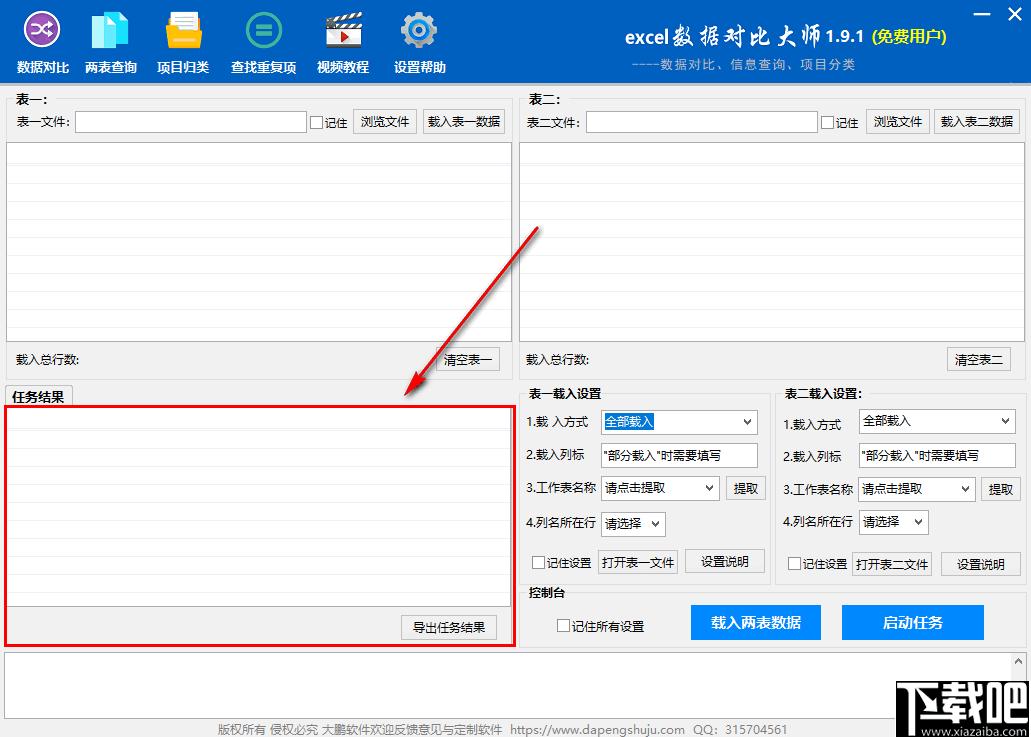Click the 免费用户 label
Screen dimensions: 1031x737
coord(909,36)
